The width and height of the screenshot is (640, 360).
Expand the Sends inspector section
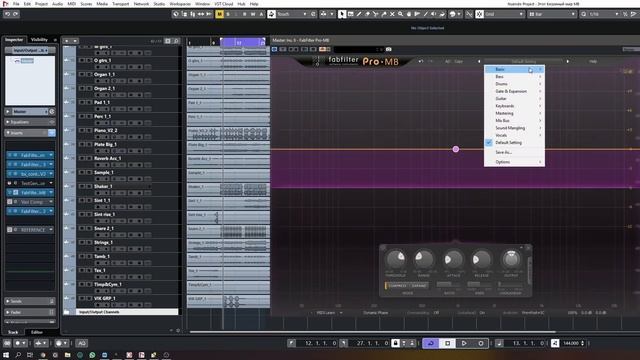coord(30,301)
